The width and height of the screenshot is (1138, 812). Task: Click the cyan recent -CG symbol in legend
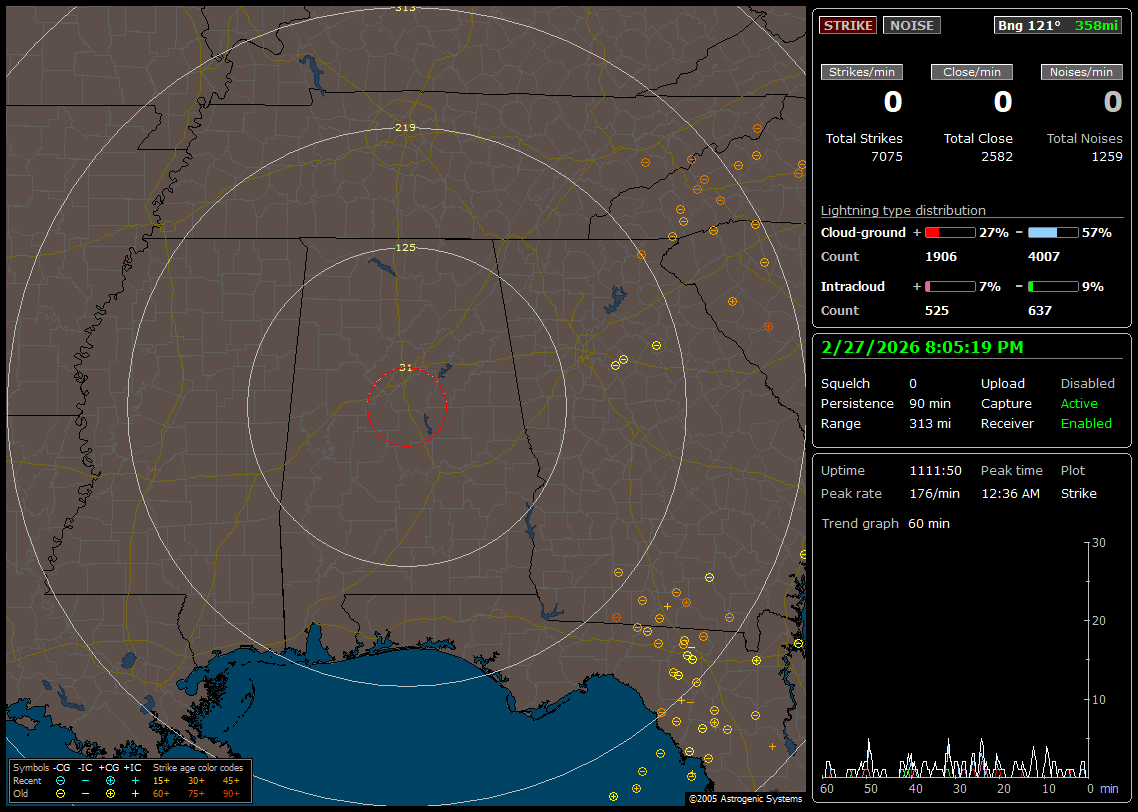[x=61, y=780]
